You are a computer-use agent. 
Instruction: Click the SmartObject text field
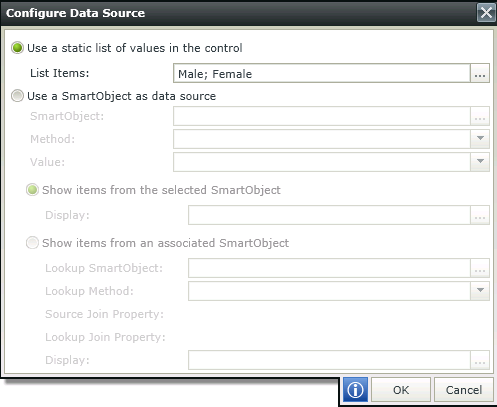(x=322, y=116)
